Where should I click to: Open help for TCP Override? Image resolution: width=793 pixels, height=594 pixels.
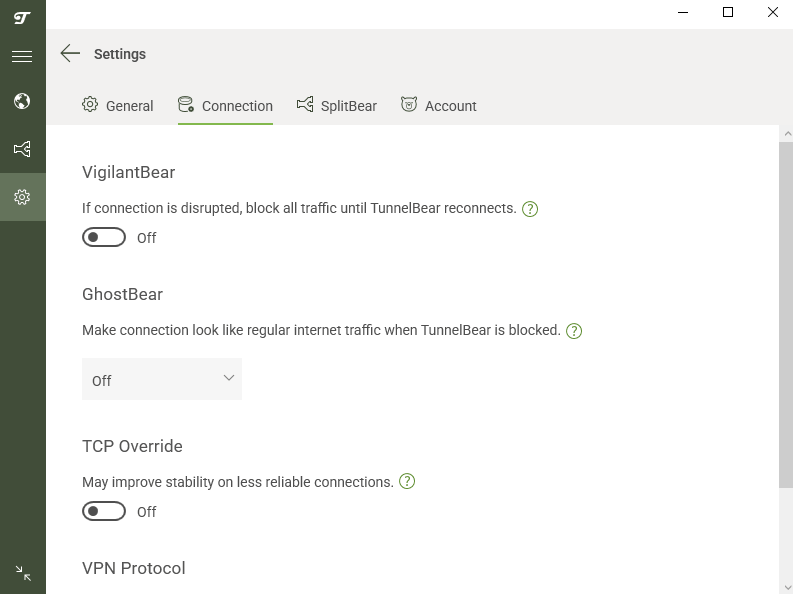point(407,481)
